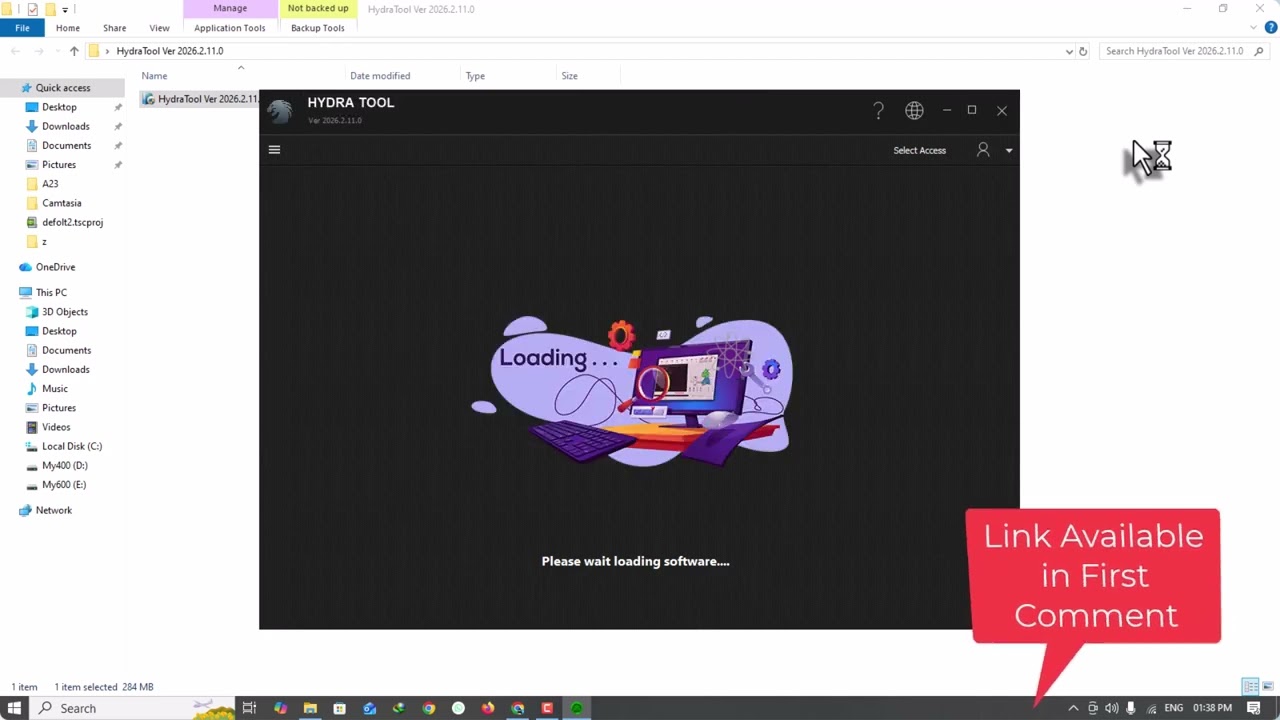
Task: Sort by the Type column header
Action: [475, 76]
